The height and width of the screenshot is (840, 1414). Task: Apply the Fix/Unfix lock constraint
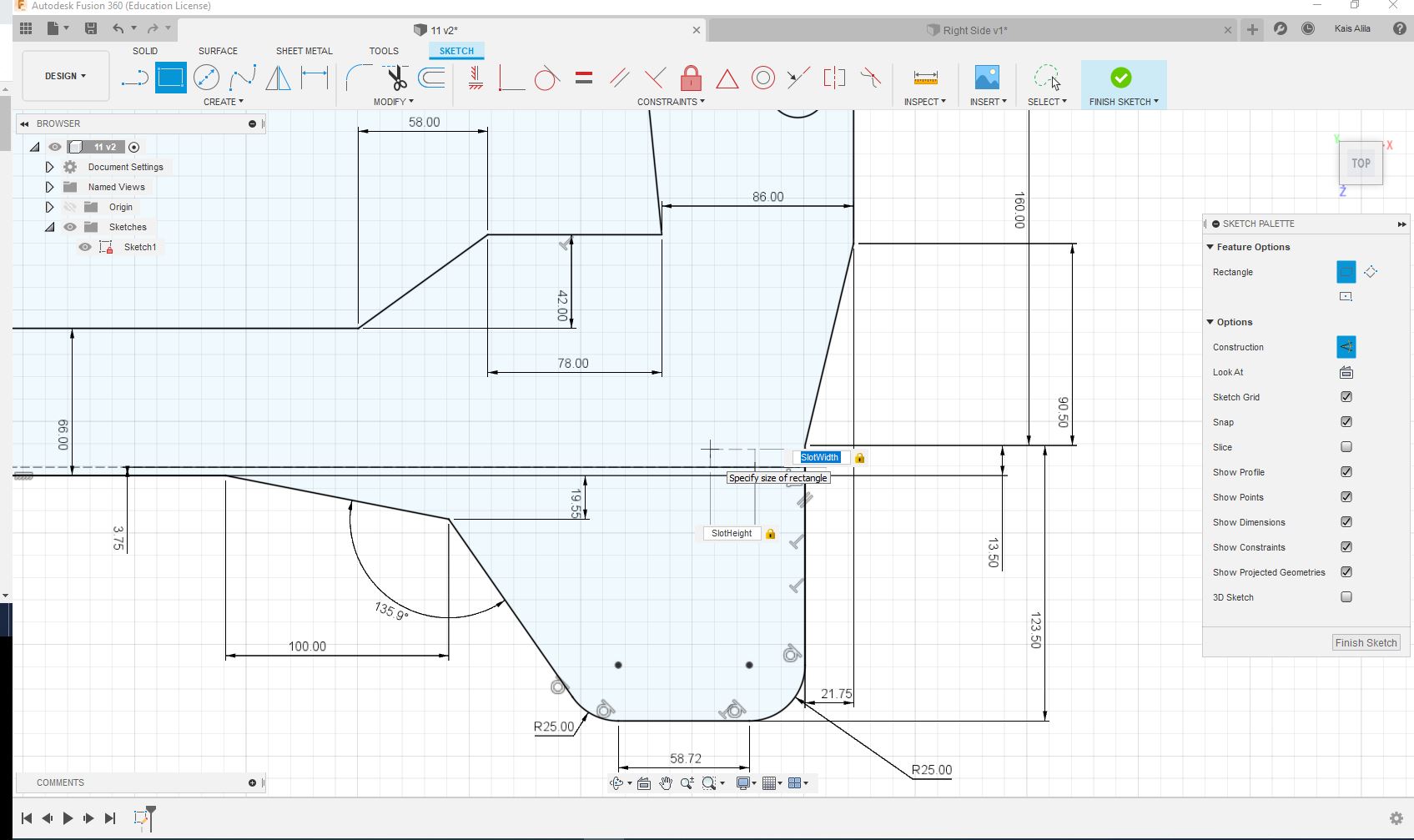coord(691,78)
